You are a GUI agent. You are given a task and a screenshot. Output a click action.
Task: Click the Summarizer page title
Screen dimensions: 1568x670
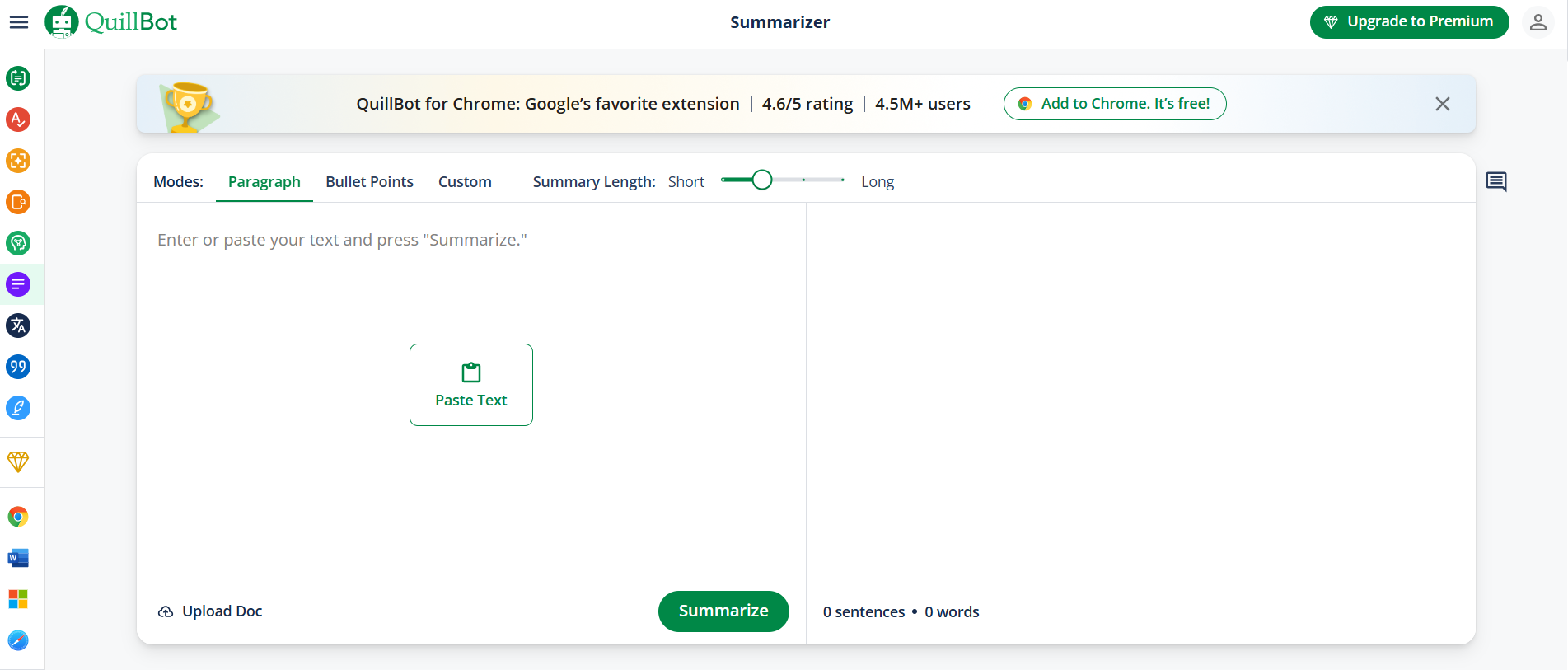point(779,22)
